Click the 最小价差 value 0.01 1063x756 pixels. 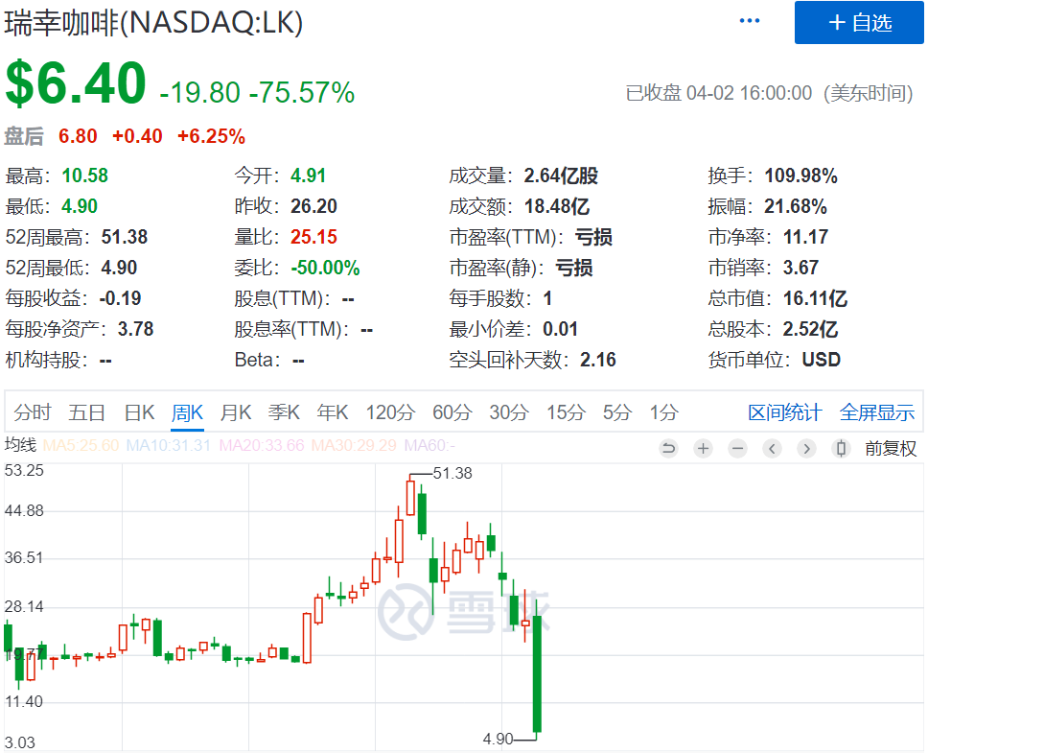(560, 329)
